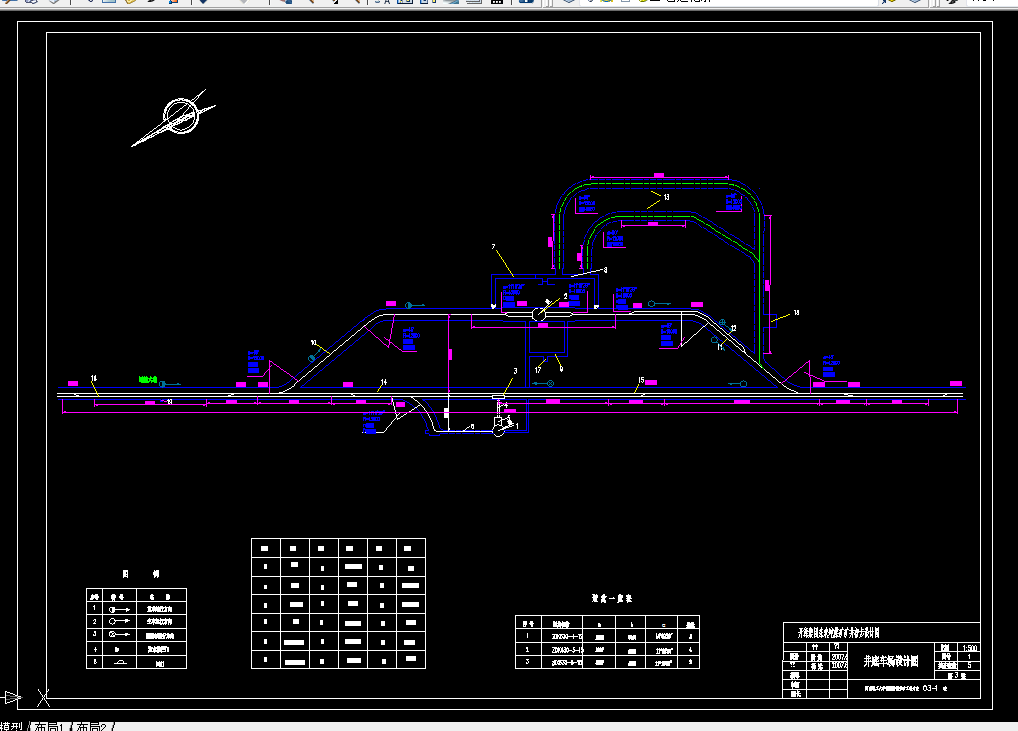Viewport: 1018px width, 731px height.
Task: Select callout label 13 near the top loop
Action: [666, 197]
